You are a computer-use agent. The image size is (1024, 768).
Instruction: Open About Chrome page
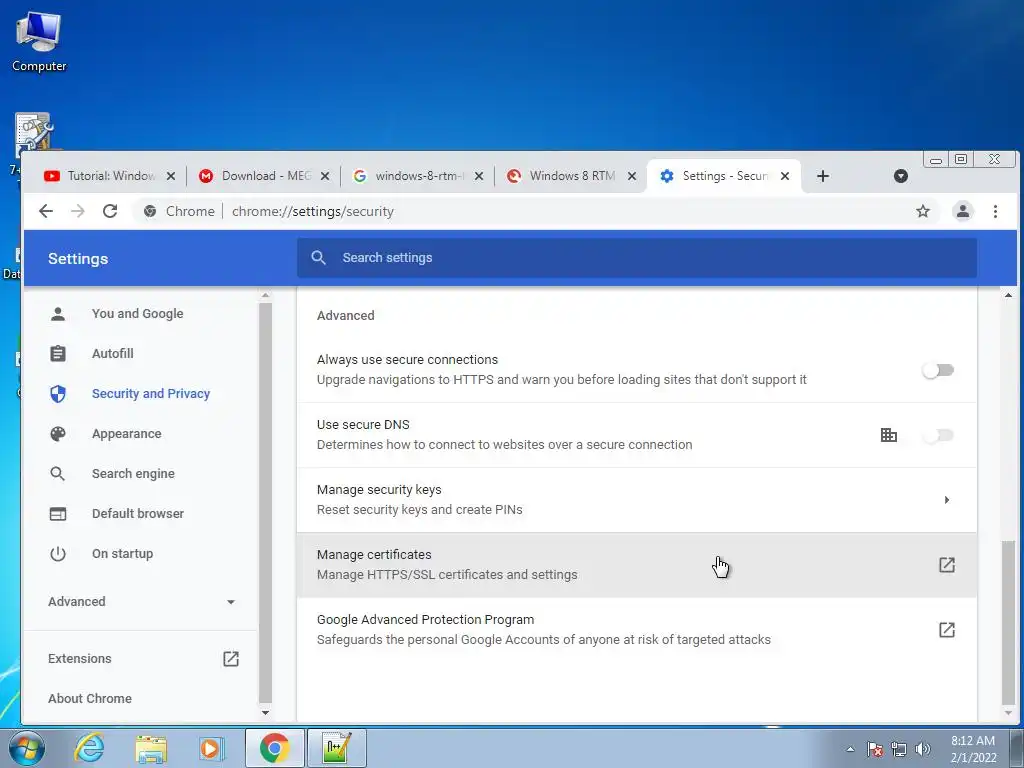(89, 698)
